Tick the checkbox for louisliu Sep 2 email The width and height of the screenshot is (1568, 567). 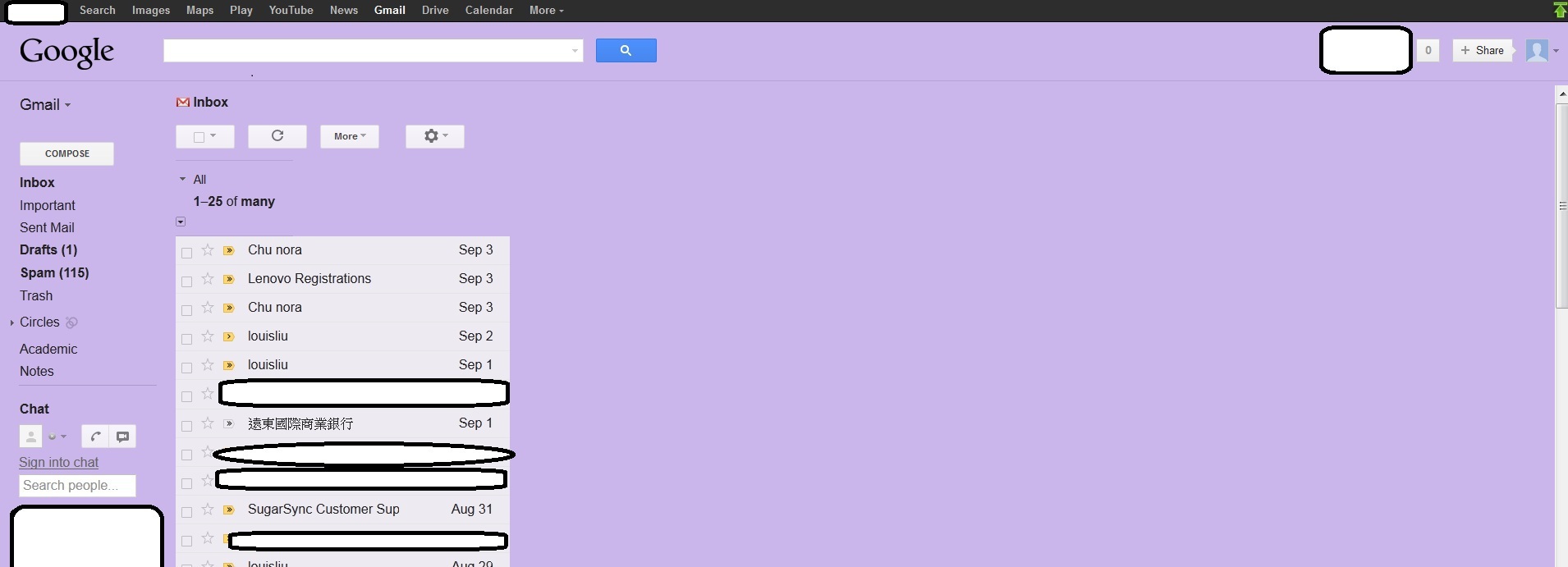(x=186, y=339)
